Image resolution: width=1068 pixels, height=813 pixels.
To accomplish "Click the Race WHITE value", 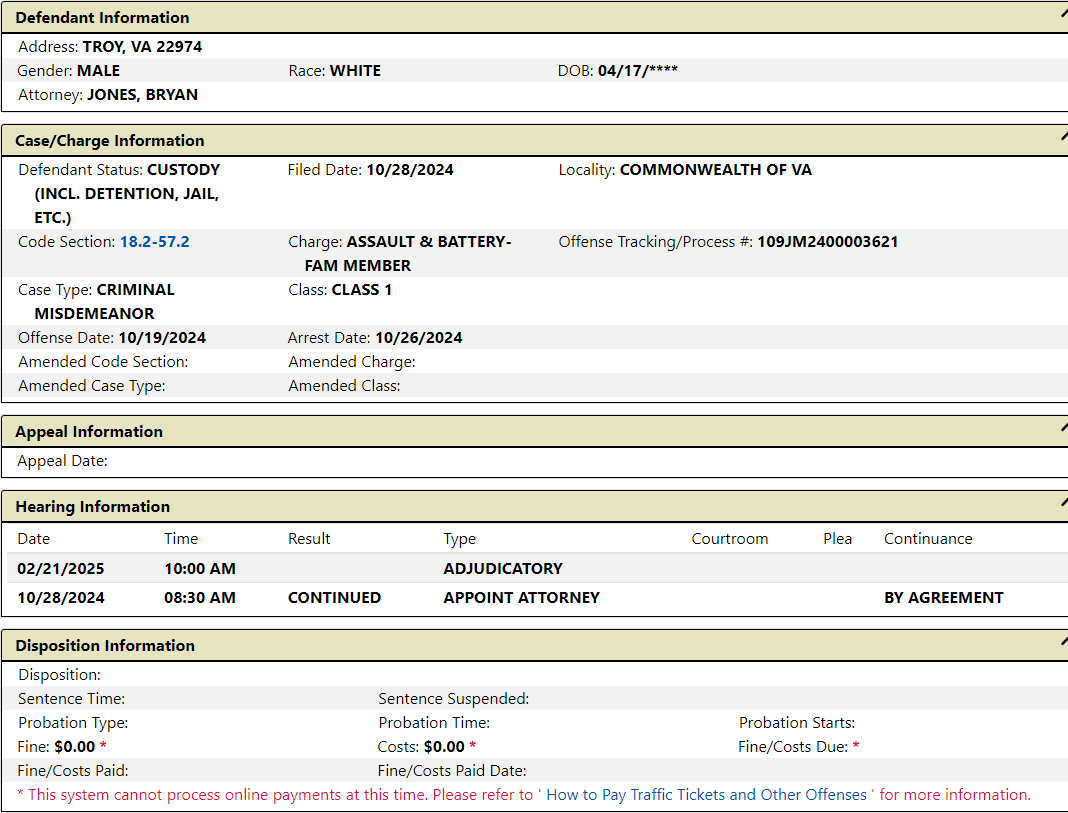I will 356,71.
